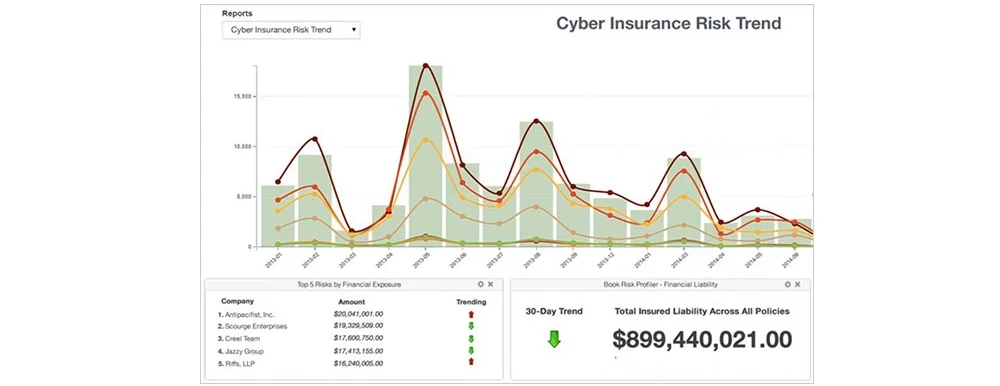Open settings gear of Book Risk Profiler panel

[788, 285]
